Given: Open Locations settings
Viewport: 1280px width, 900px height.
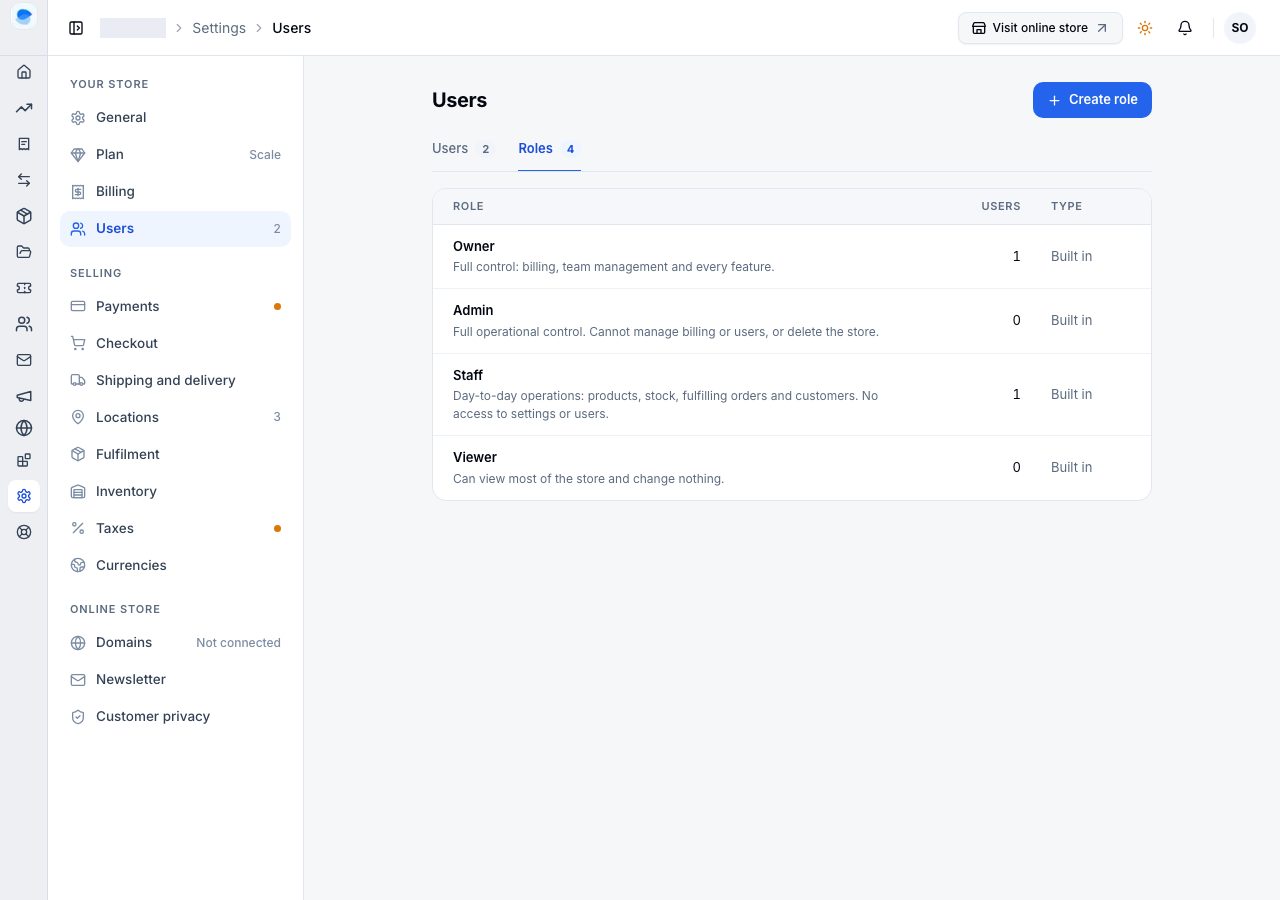Looking at the screenshot, I should 176,418.
